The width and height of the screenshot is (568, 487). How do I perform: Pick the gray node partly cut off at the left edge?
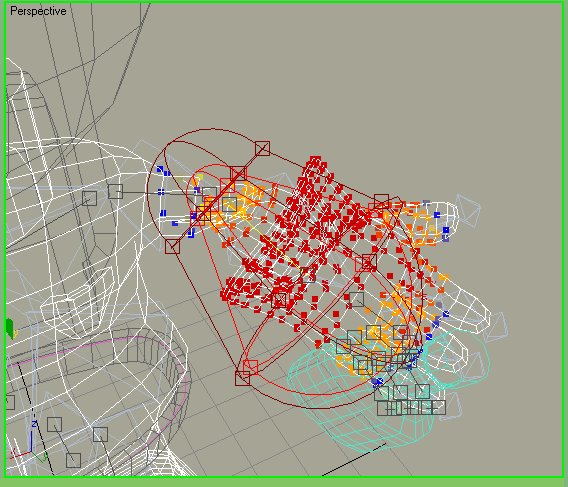[x=10, y=402]
